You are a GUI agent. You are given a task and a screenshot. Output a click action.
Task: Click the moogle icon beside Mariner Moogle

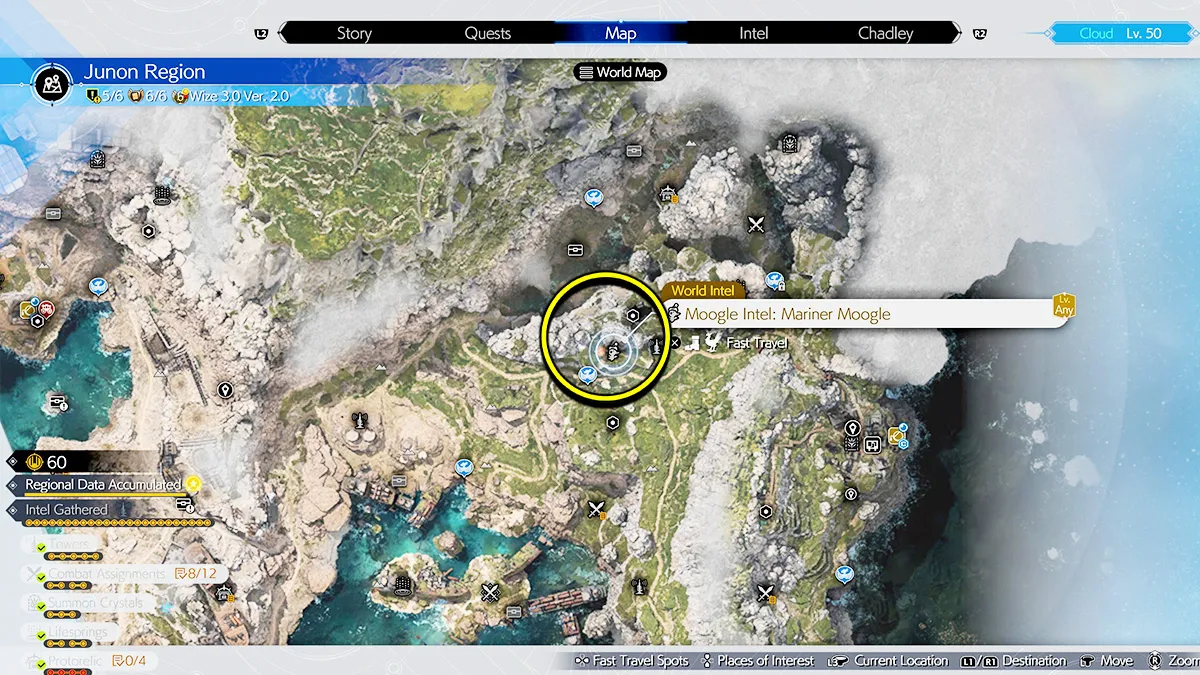pos(674,314)
